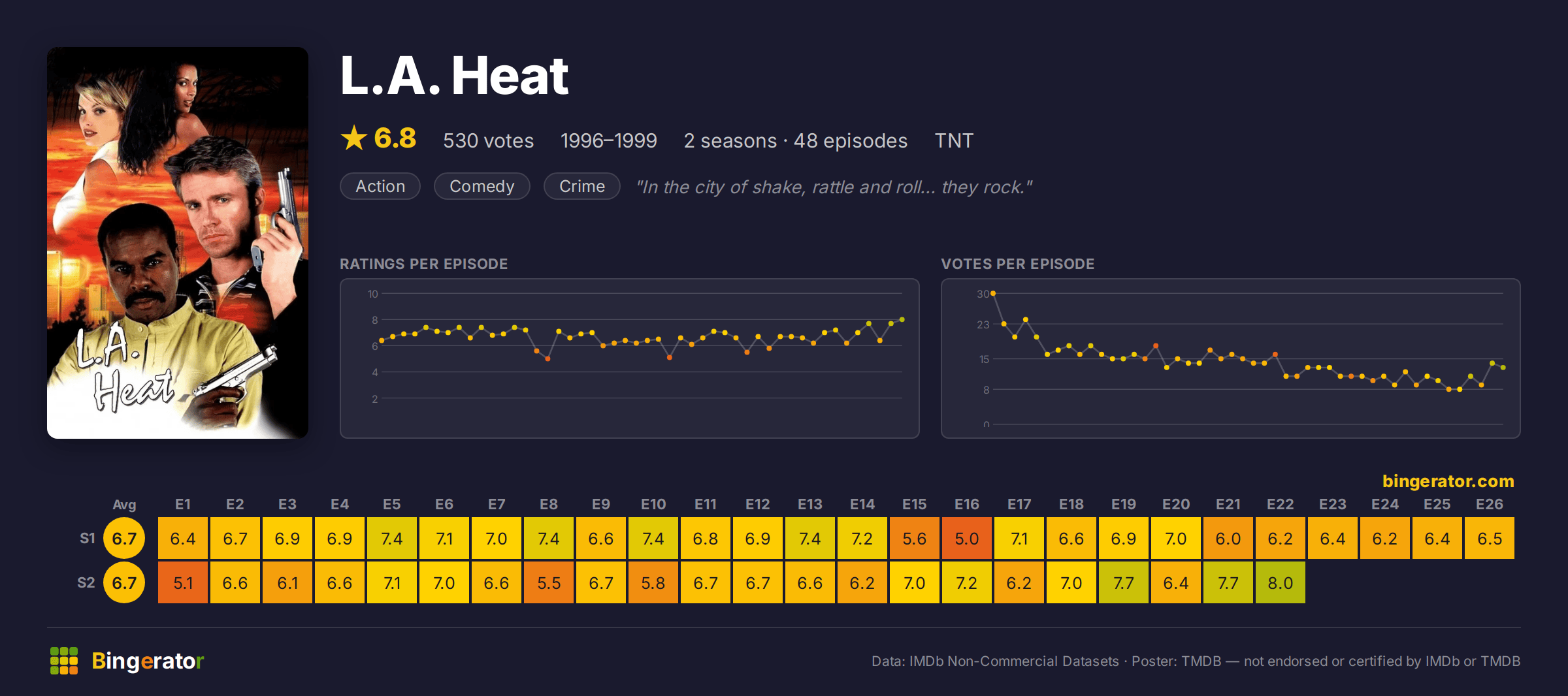Click the yellow star rating icon
Viewport: 1568px width, 696px height.
coord(354,138)
